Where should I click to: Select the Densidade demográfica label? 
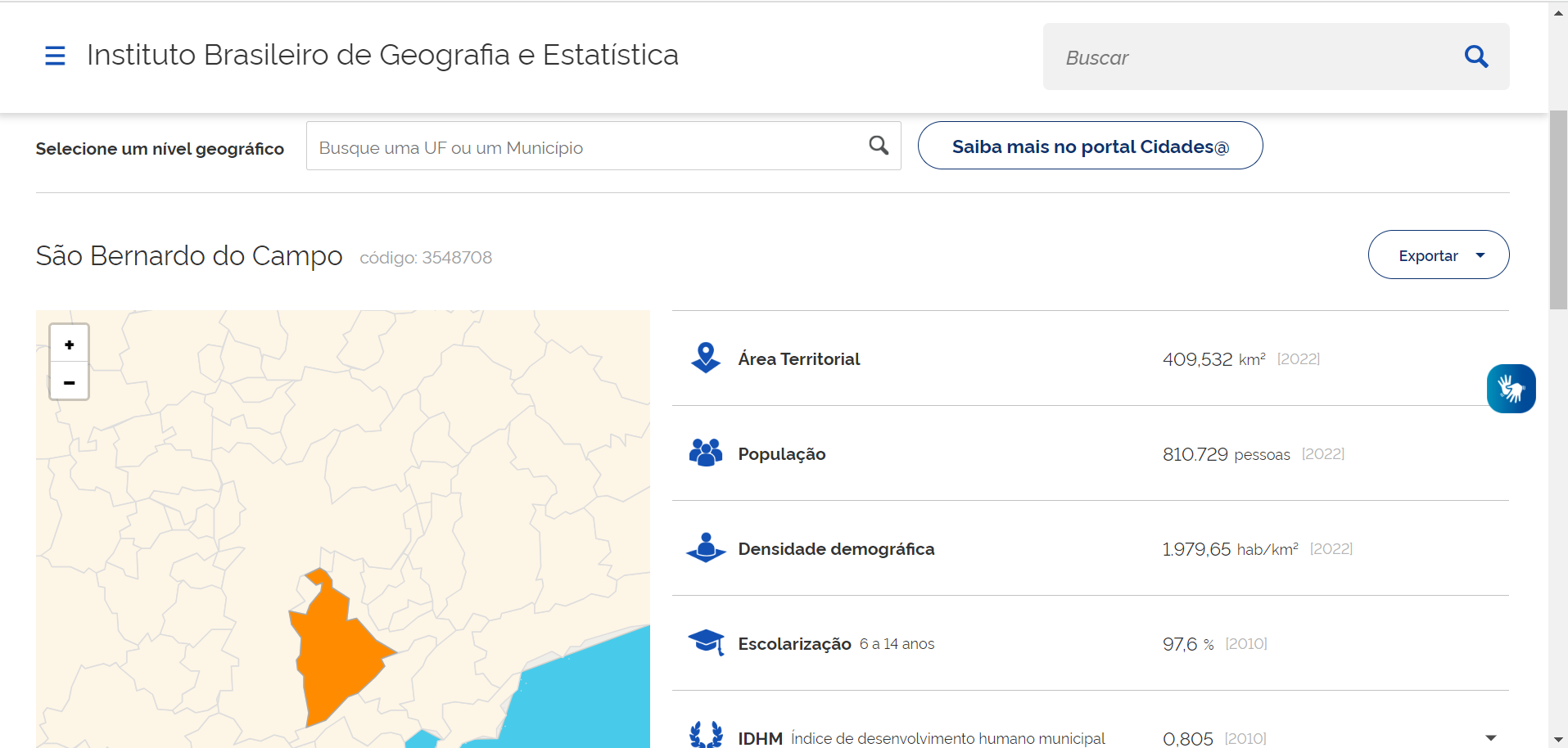(x=836, y=549)
